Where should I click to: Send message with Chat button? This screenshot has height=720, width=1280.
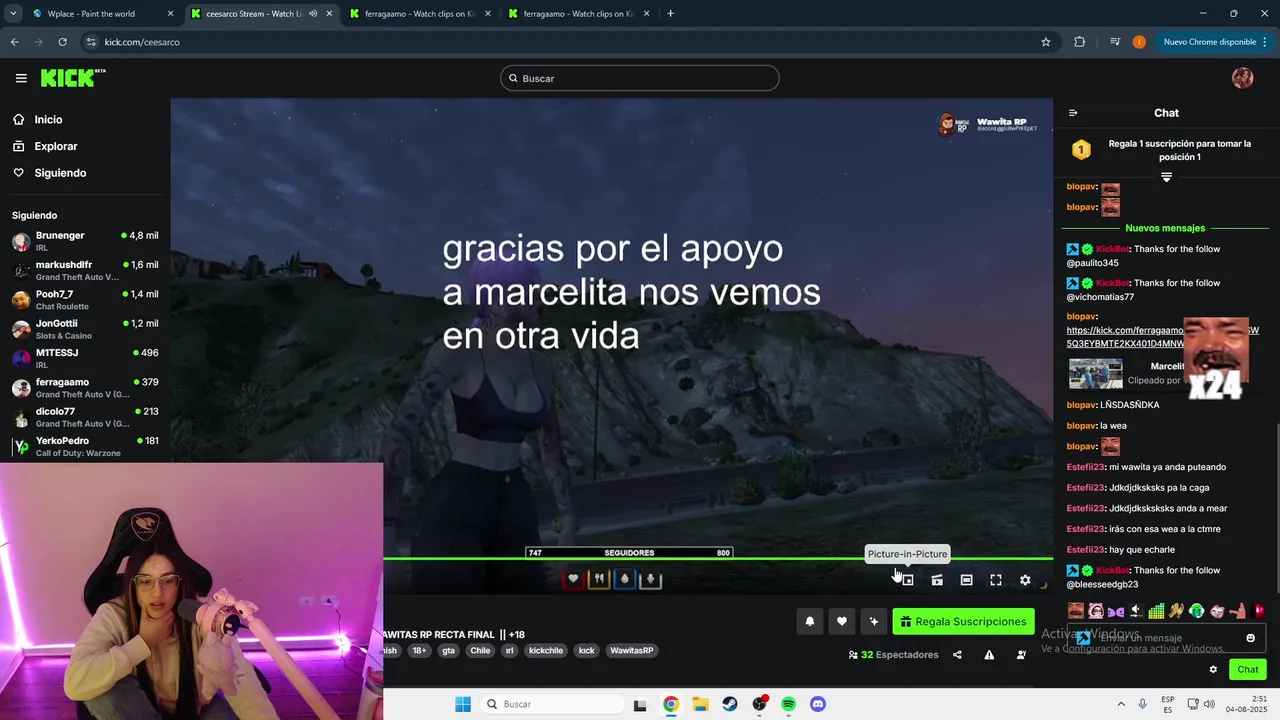click(1248, 669)
